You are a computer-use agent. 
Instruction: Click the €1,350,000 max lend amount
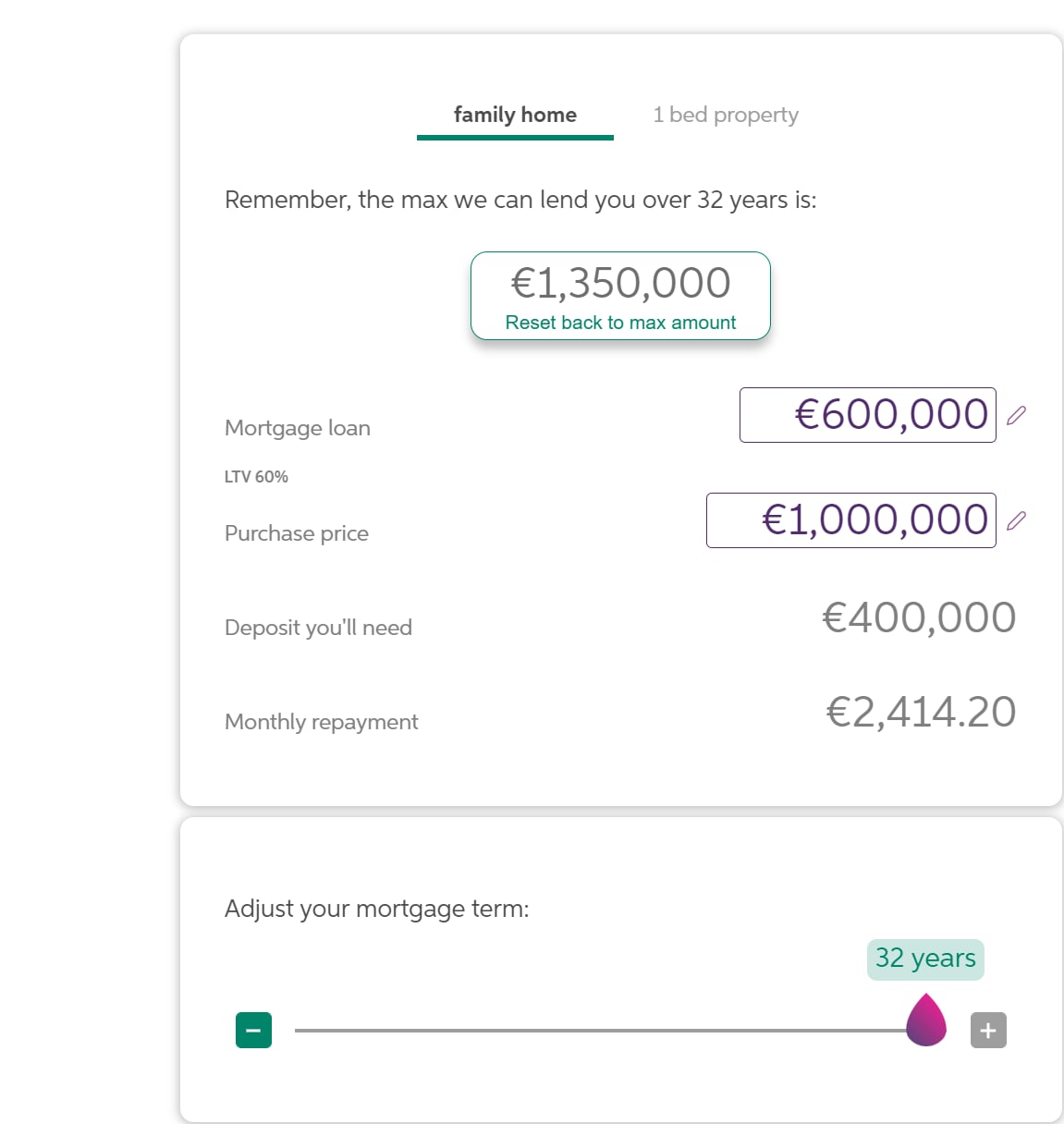click(620, 283)
